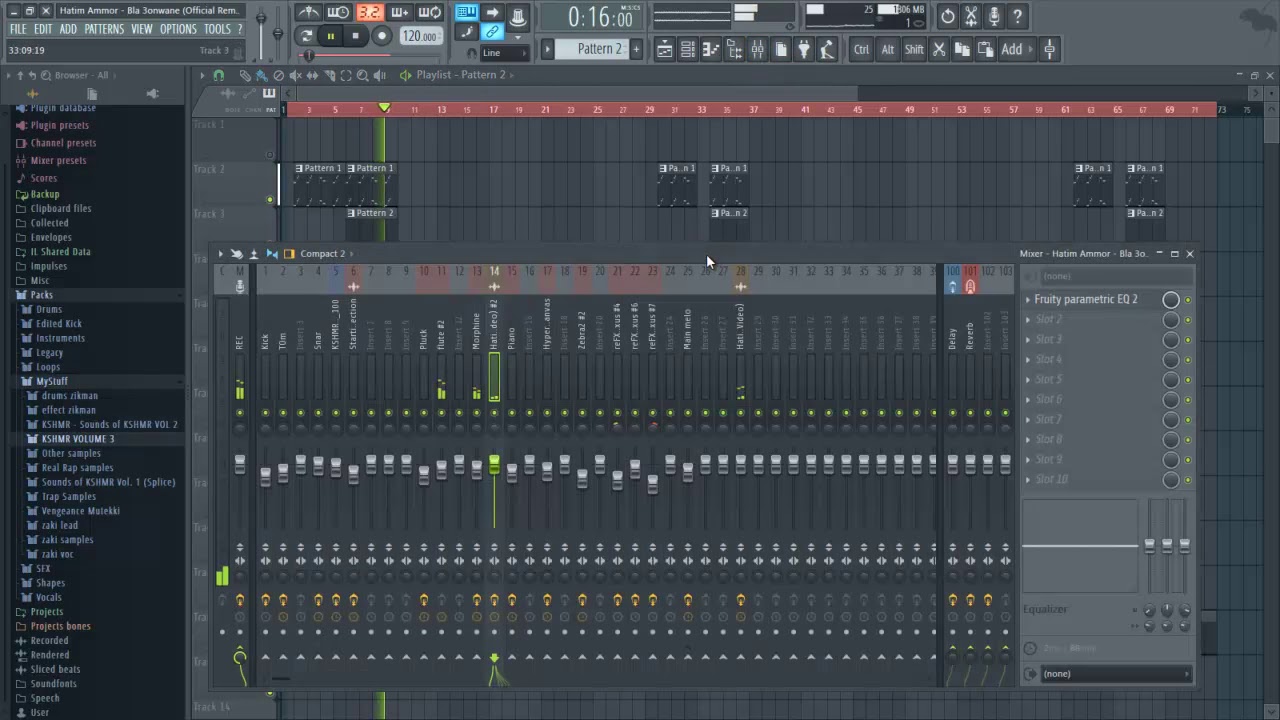Toggle pattern/song mode button
The image size is (1280, 720).
click(x=306, y=36)
